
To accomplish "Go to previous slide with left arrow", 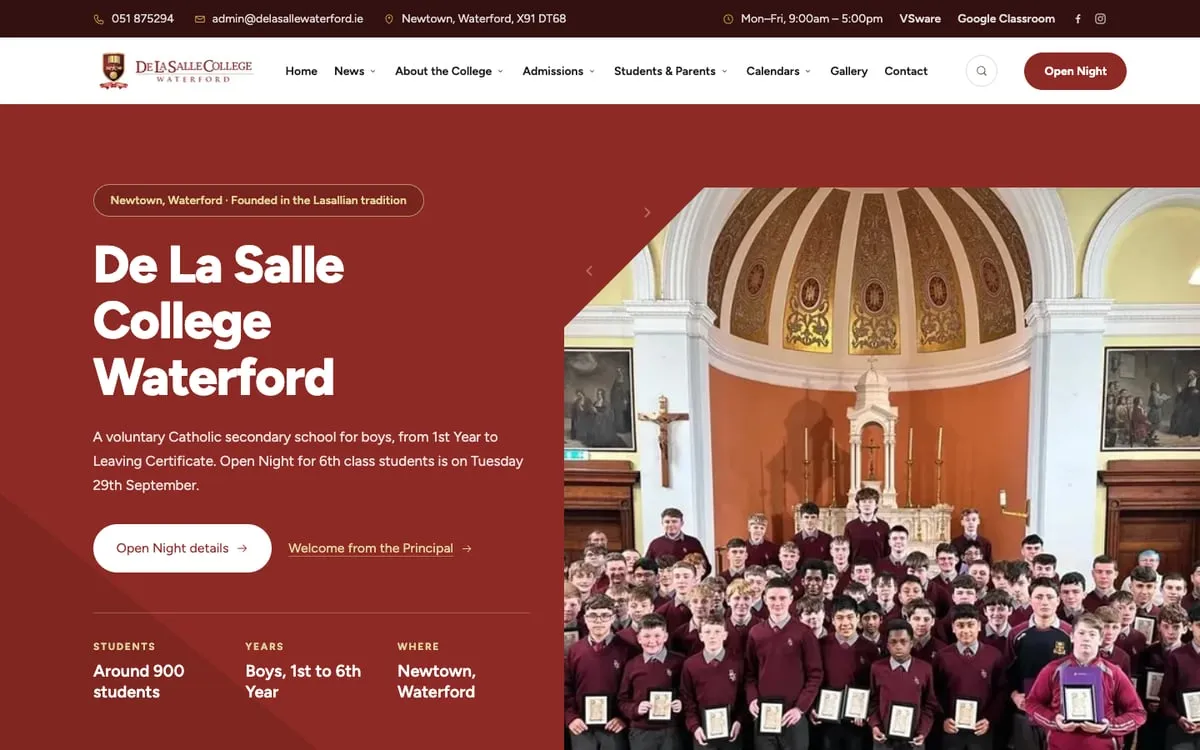I will (589, 271).
